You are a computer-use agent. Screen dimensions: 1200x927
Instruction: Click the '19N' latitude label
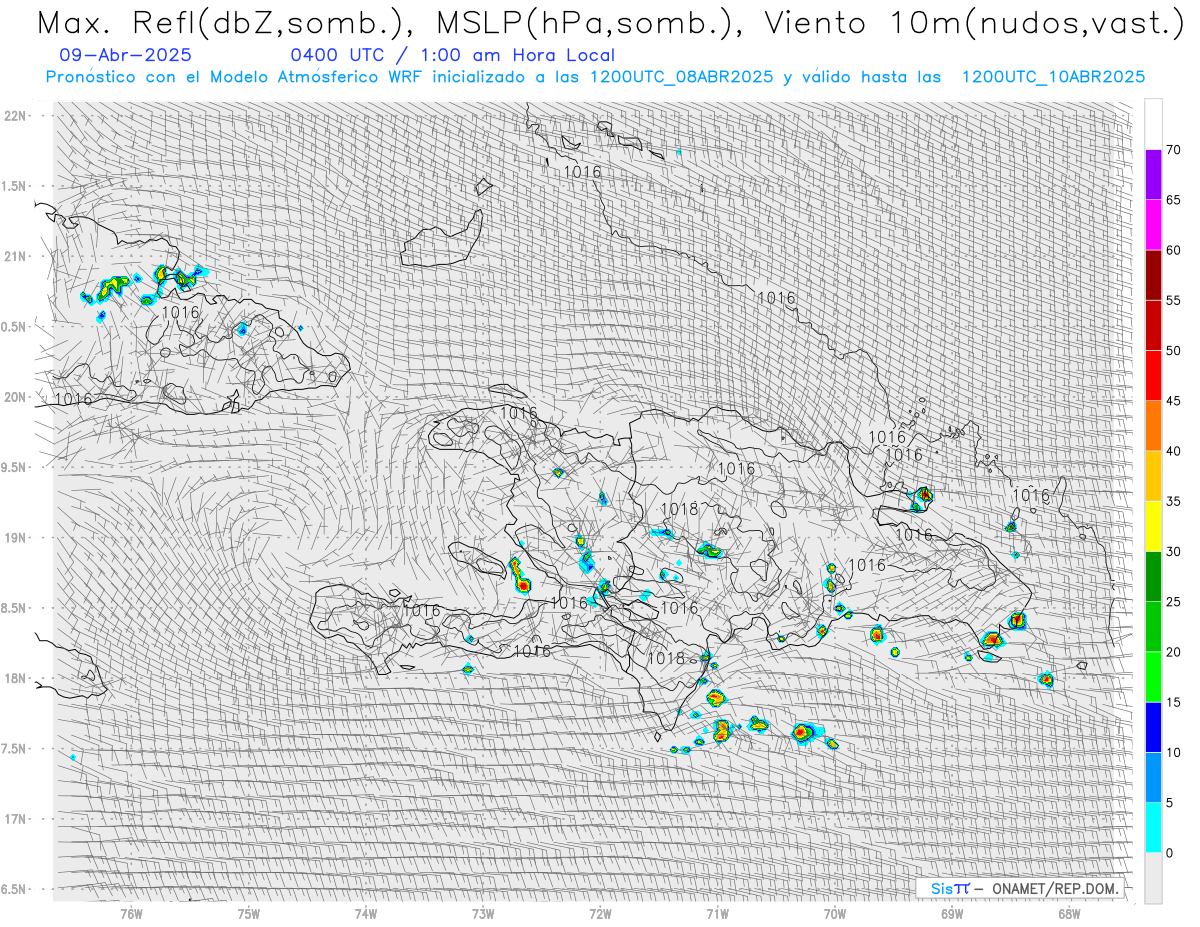(x=15, y=537)
